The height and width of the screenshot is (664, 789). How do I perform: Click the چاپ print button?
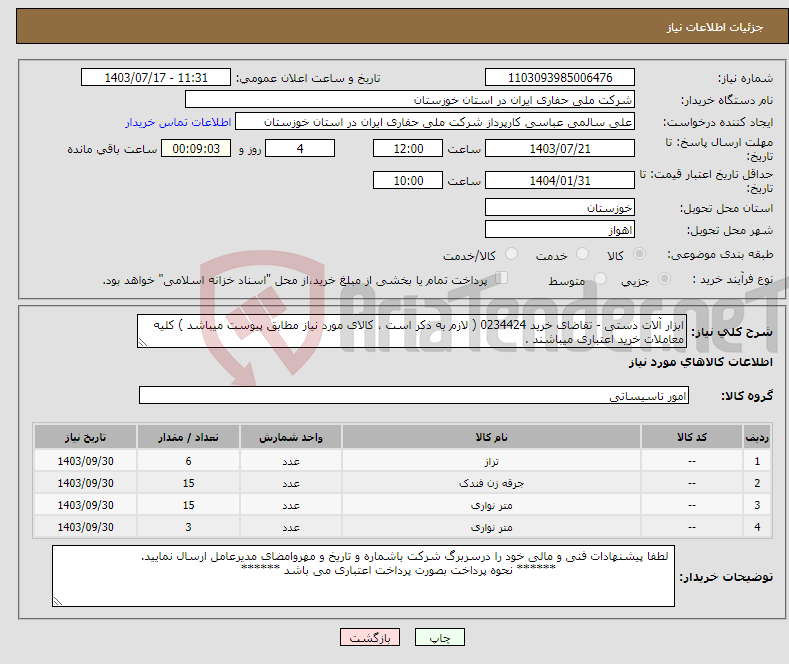tap(440, 637)
